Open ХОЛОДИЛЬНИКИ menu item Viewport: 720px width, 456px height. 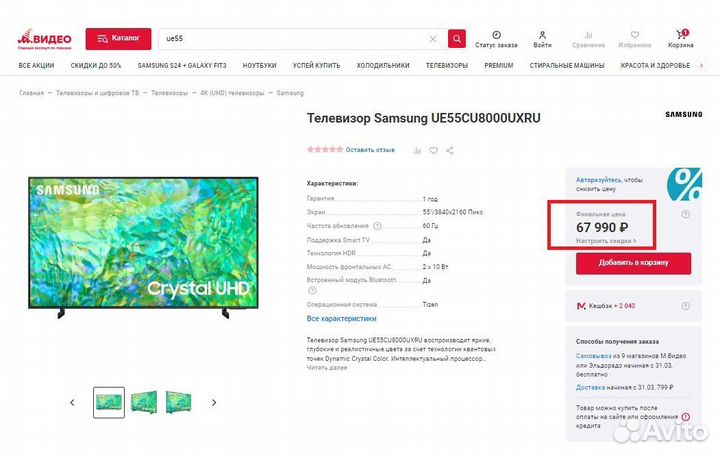(383, 66)
